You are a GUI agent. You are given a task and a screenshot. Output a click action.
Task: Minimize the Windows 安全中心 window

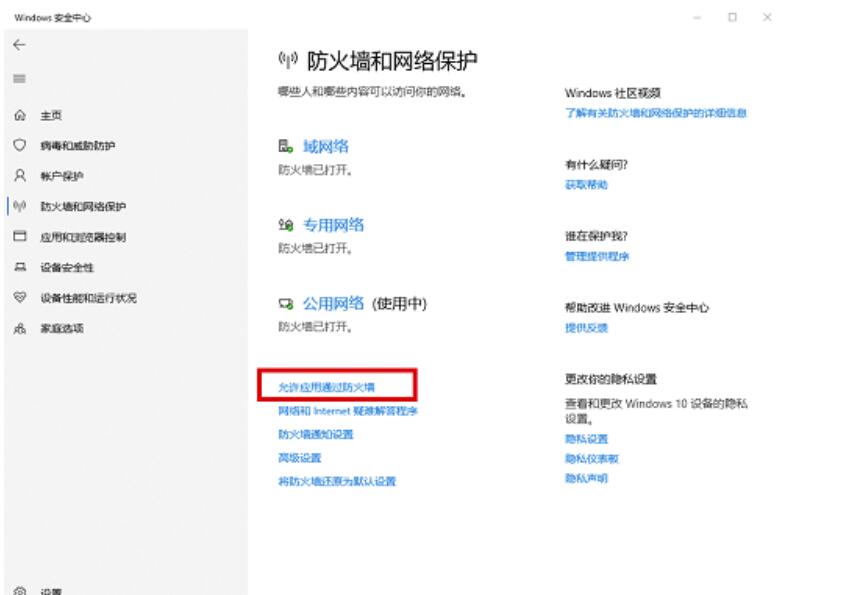[697, 18]
